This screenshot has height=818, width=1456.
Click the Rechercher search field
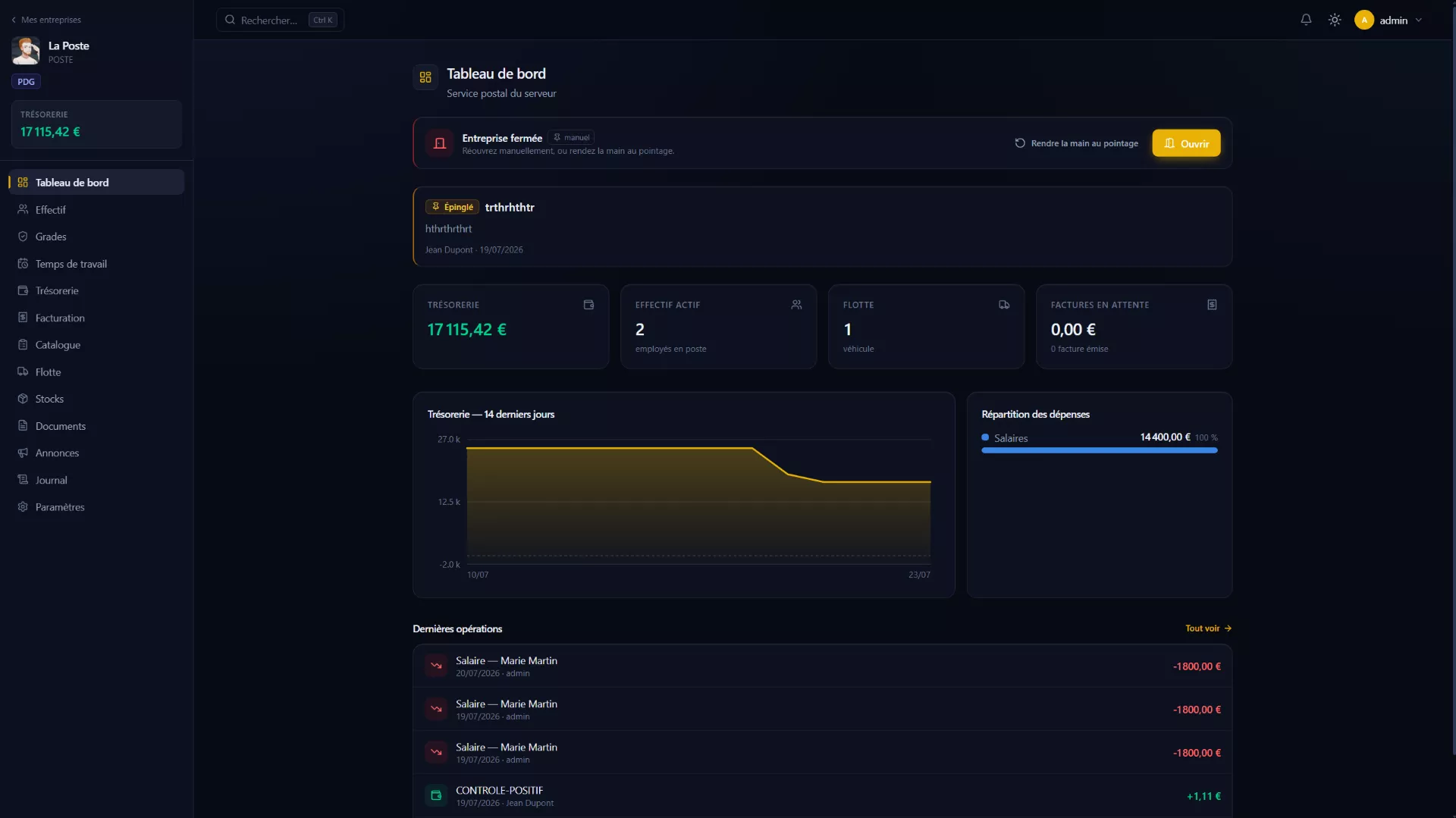(280, 20)
